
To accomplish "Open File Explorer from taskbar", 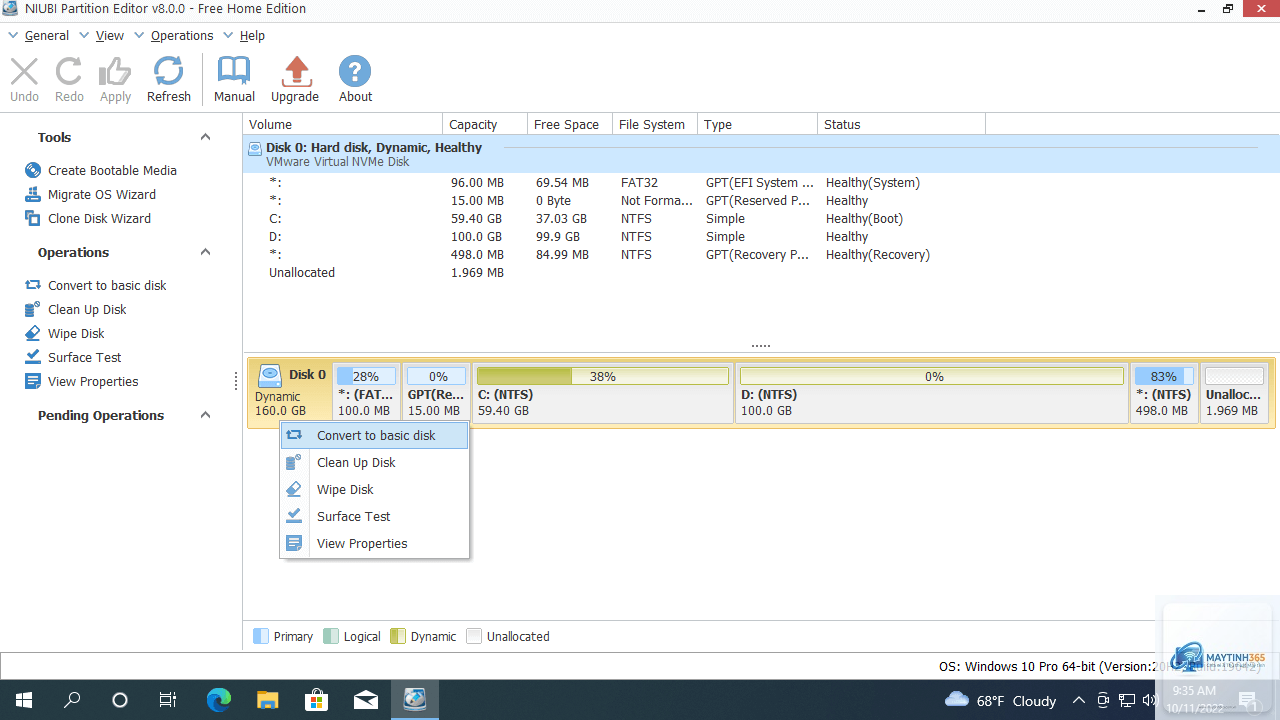I will [x=267, y=700].
